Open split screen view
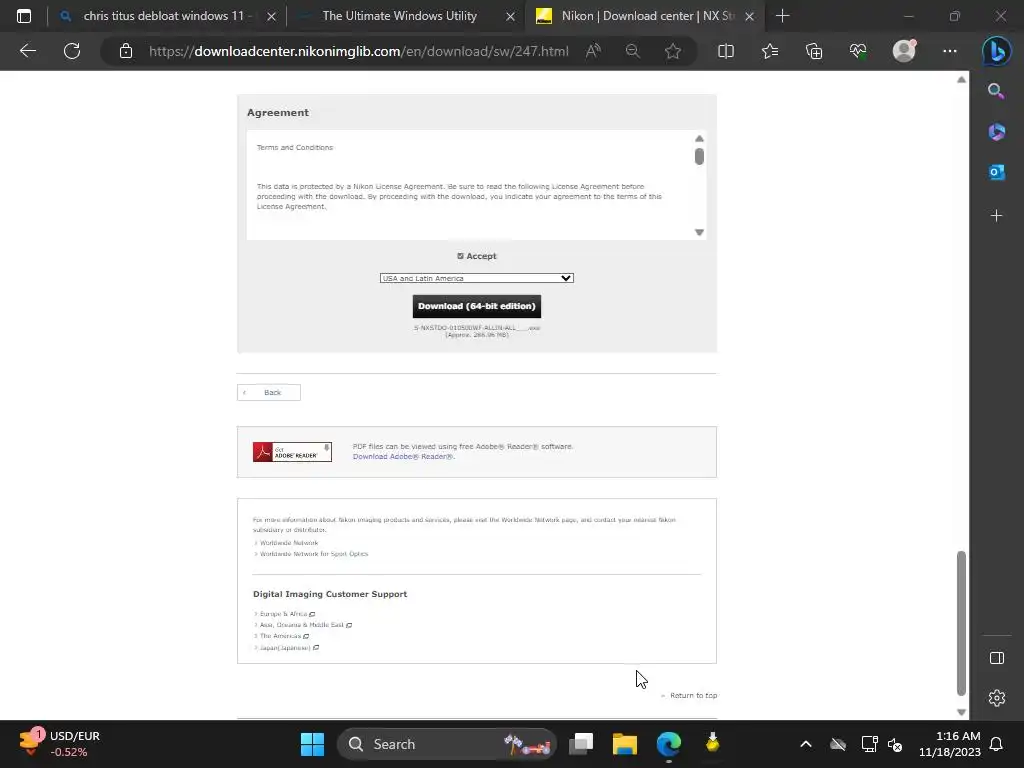The image size is (1024, 768). [726, 51]
